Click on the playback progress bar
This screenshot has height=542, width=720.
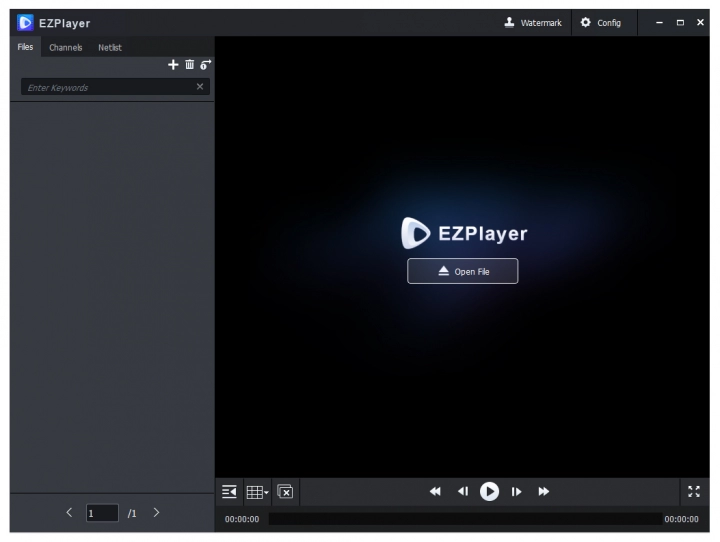pos(465,519)
